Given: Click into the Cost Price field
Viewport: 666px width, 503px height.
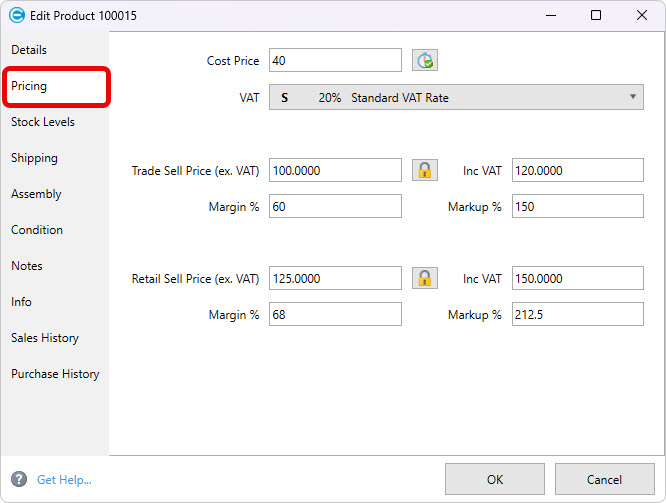Looking at the screenshot, I should 335,61.
